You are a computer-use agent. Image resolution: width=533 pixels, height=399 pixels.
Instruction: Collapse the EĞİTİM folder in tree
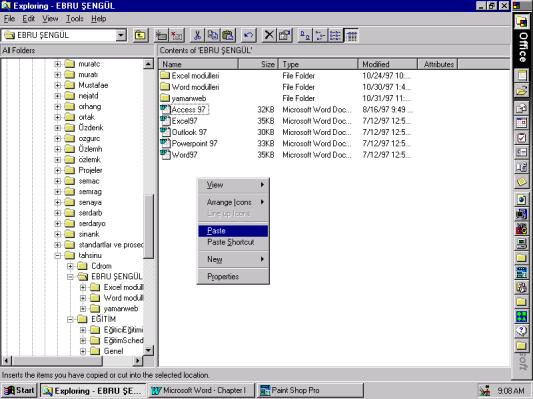point(70,319)
